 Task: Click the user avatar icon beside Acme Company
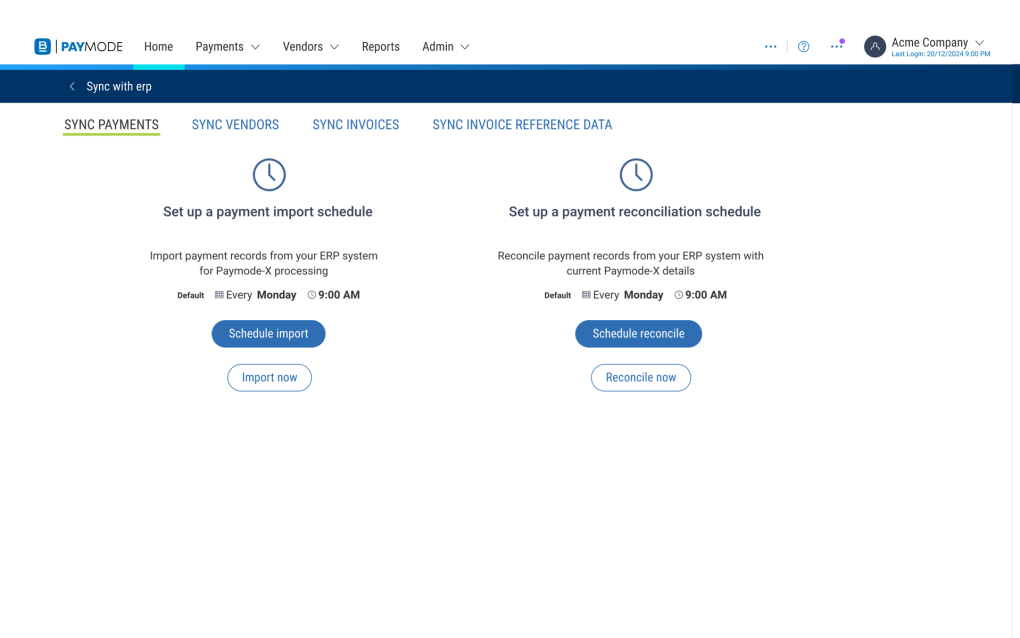tap(875, 47)
